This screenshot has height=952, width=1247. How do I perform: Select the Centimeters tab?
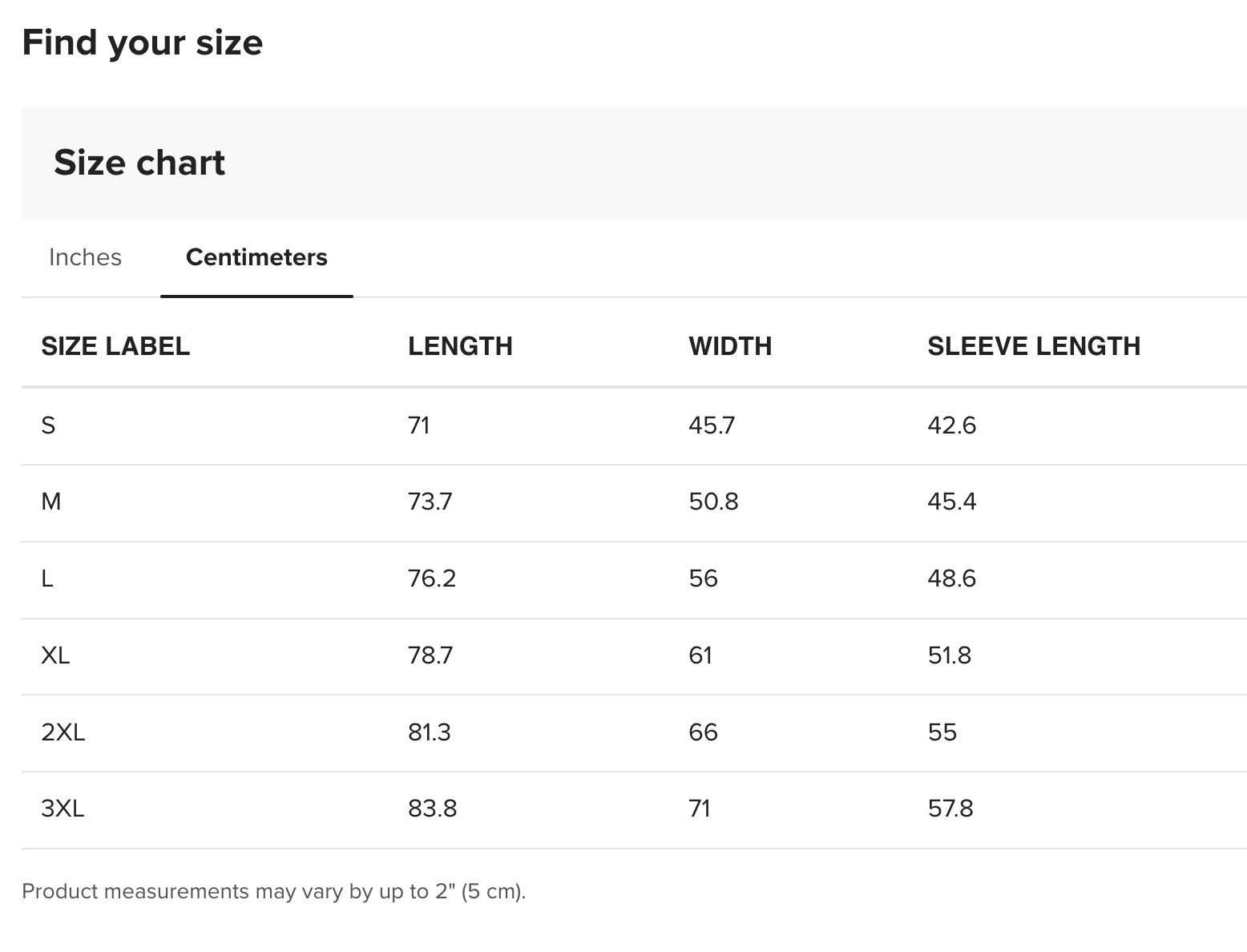[256, 257]
